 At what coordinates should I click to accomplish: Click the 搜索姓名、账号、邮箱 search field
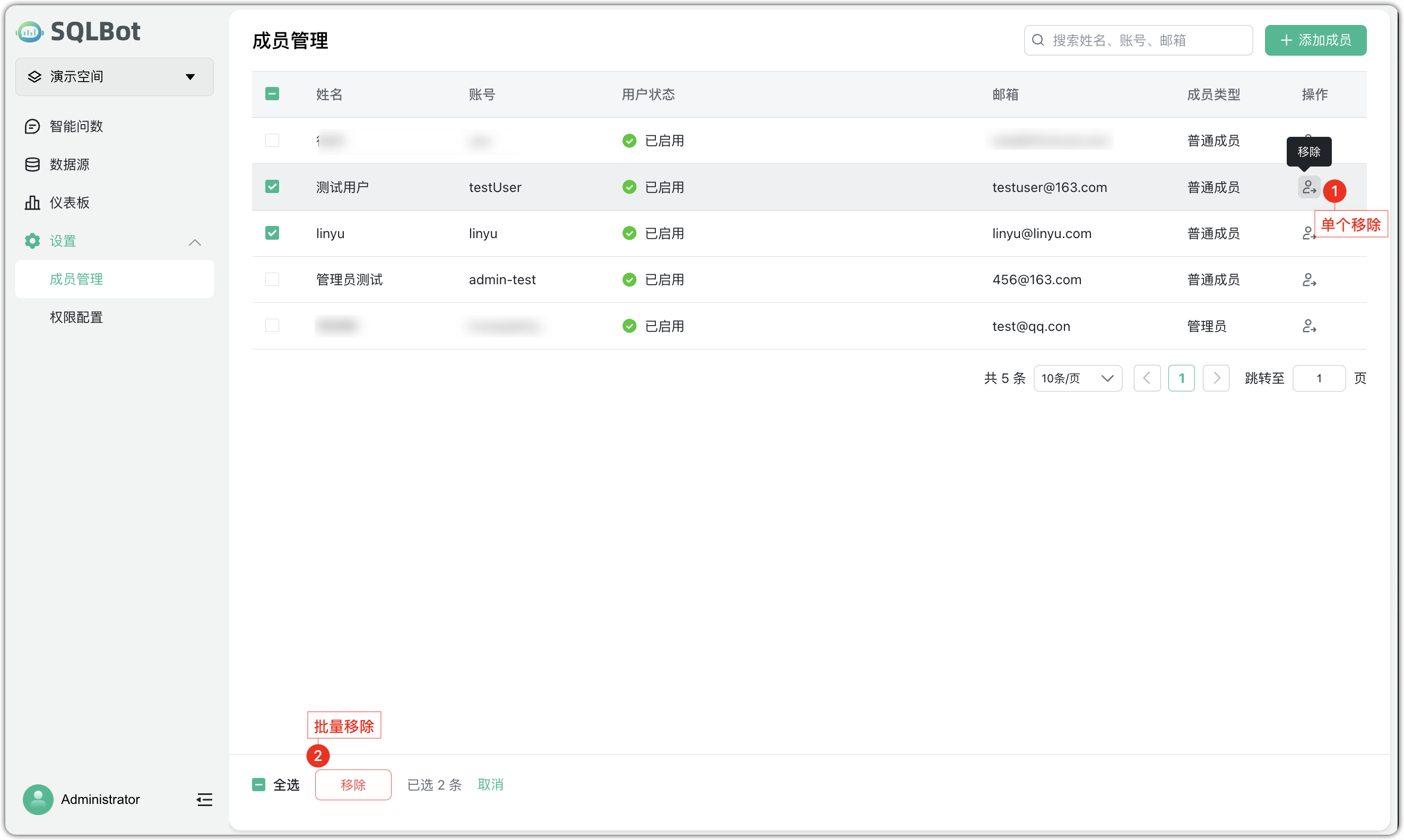pos(1138,40)
